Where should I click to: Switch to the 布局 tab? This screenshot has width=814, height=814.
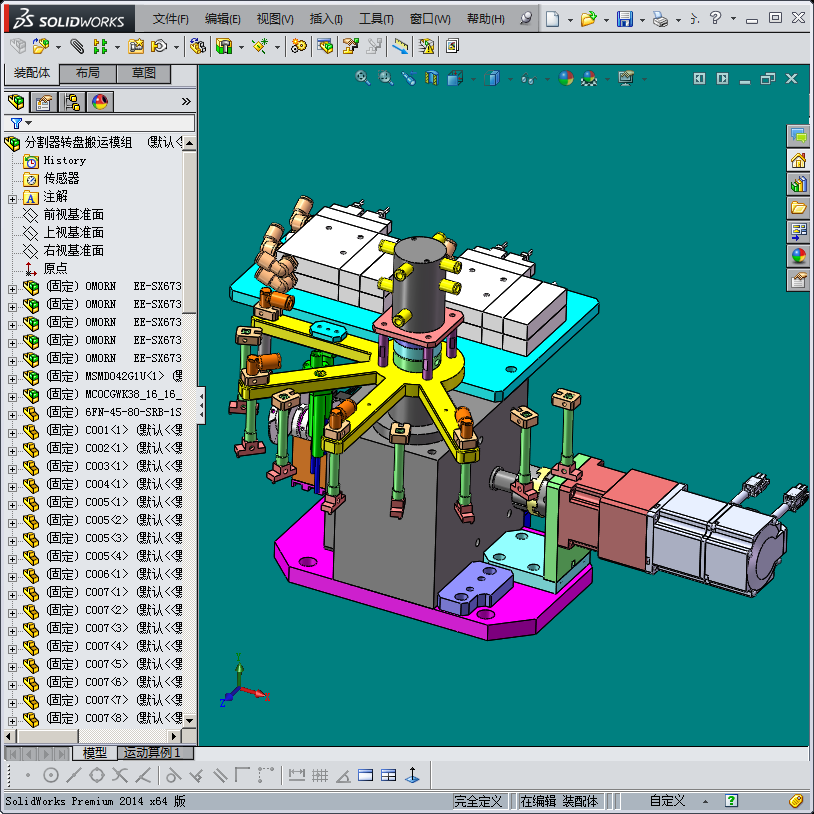[x=87, y=73]
